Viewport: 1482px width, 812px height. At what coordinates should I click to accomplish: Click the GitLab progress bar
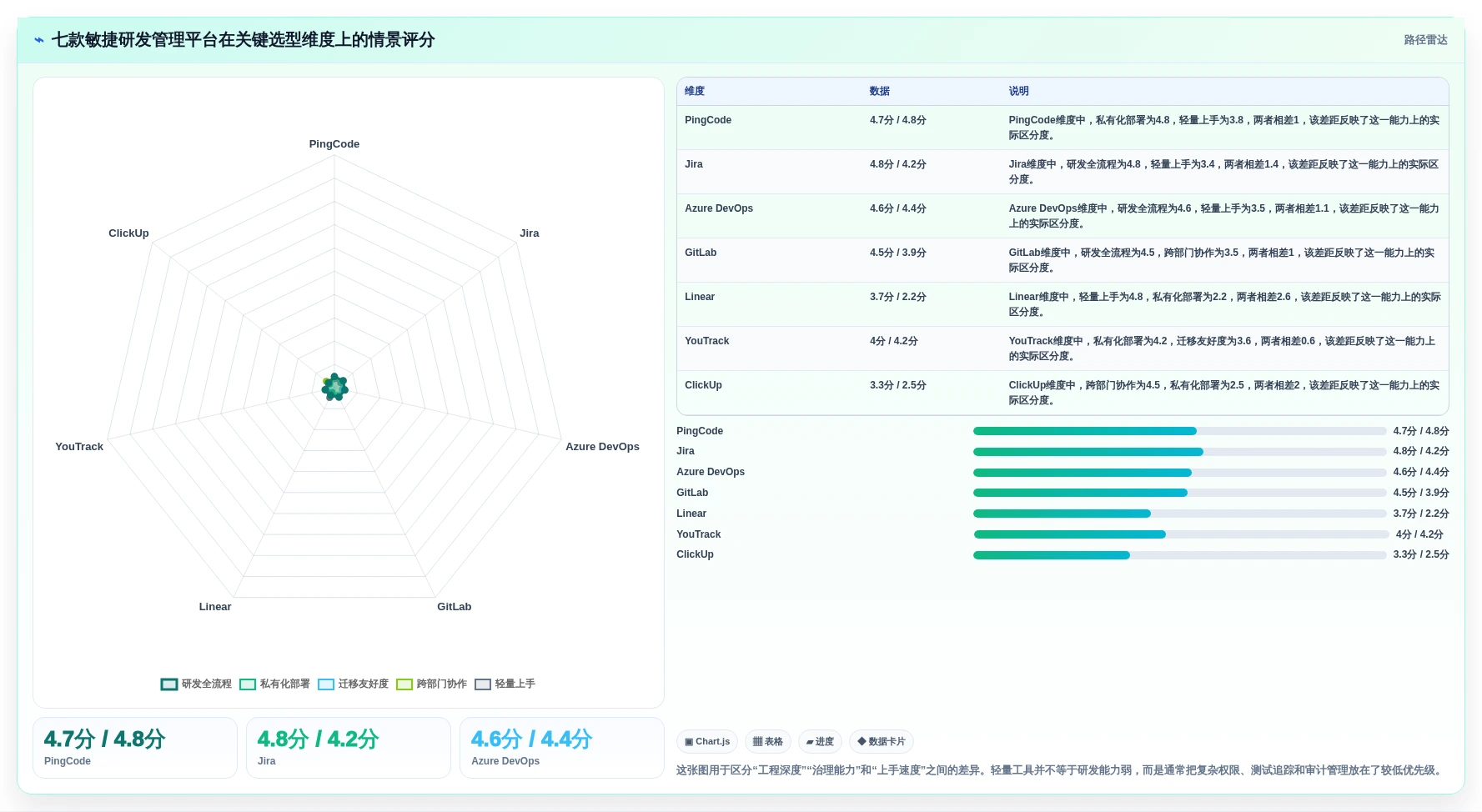pos(1180,493)
